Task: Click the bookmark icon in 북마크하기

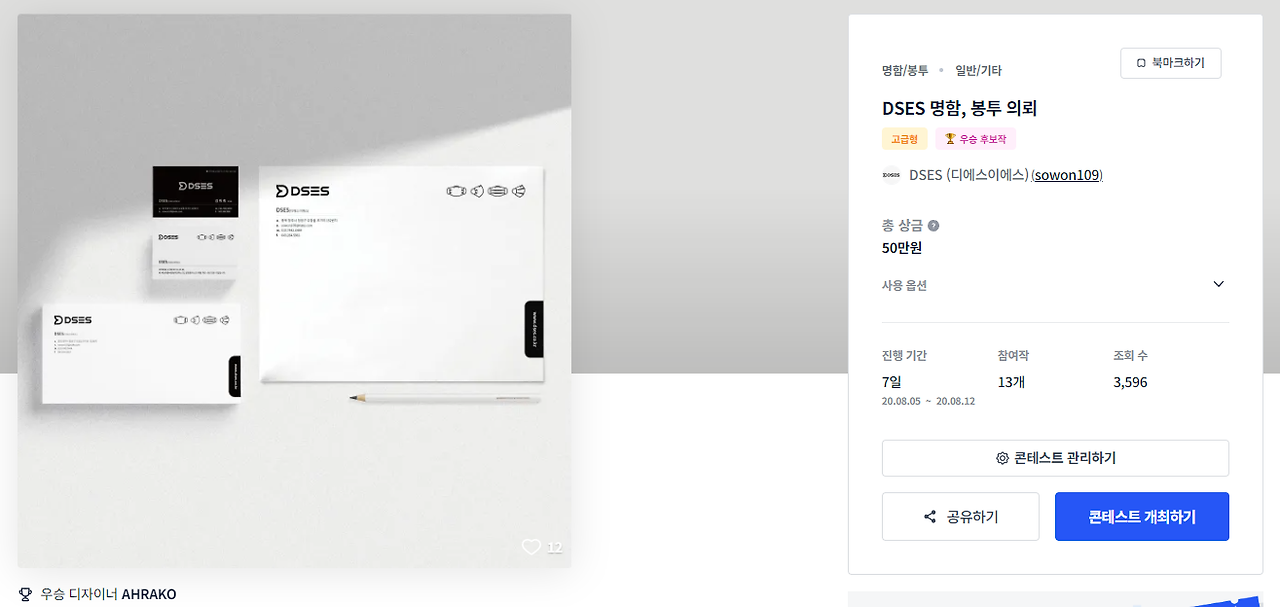Action: [1142, 63]
